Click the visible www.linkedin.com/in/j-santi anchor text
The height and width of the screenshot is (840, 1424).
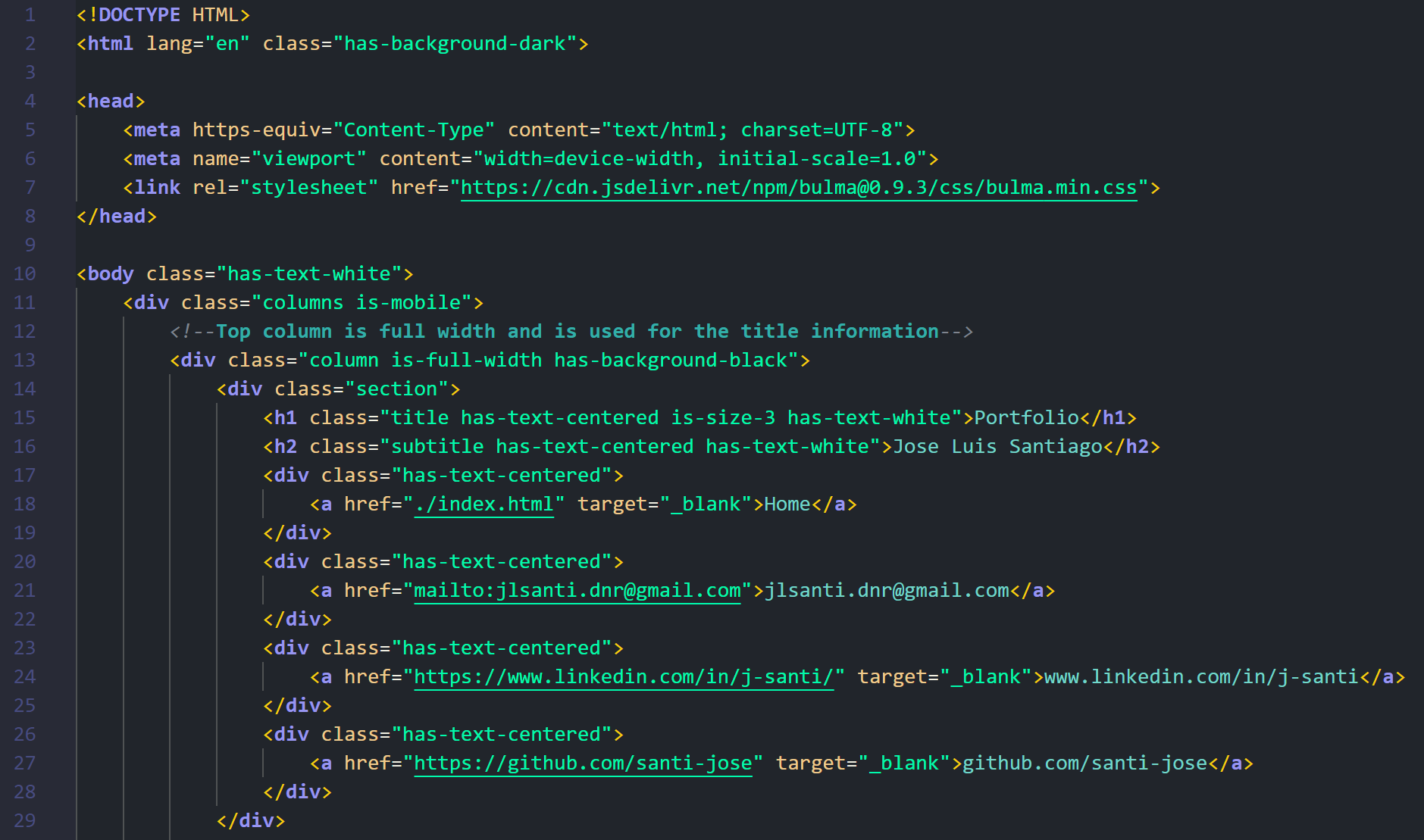tap(1201, 677)
